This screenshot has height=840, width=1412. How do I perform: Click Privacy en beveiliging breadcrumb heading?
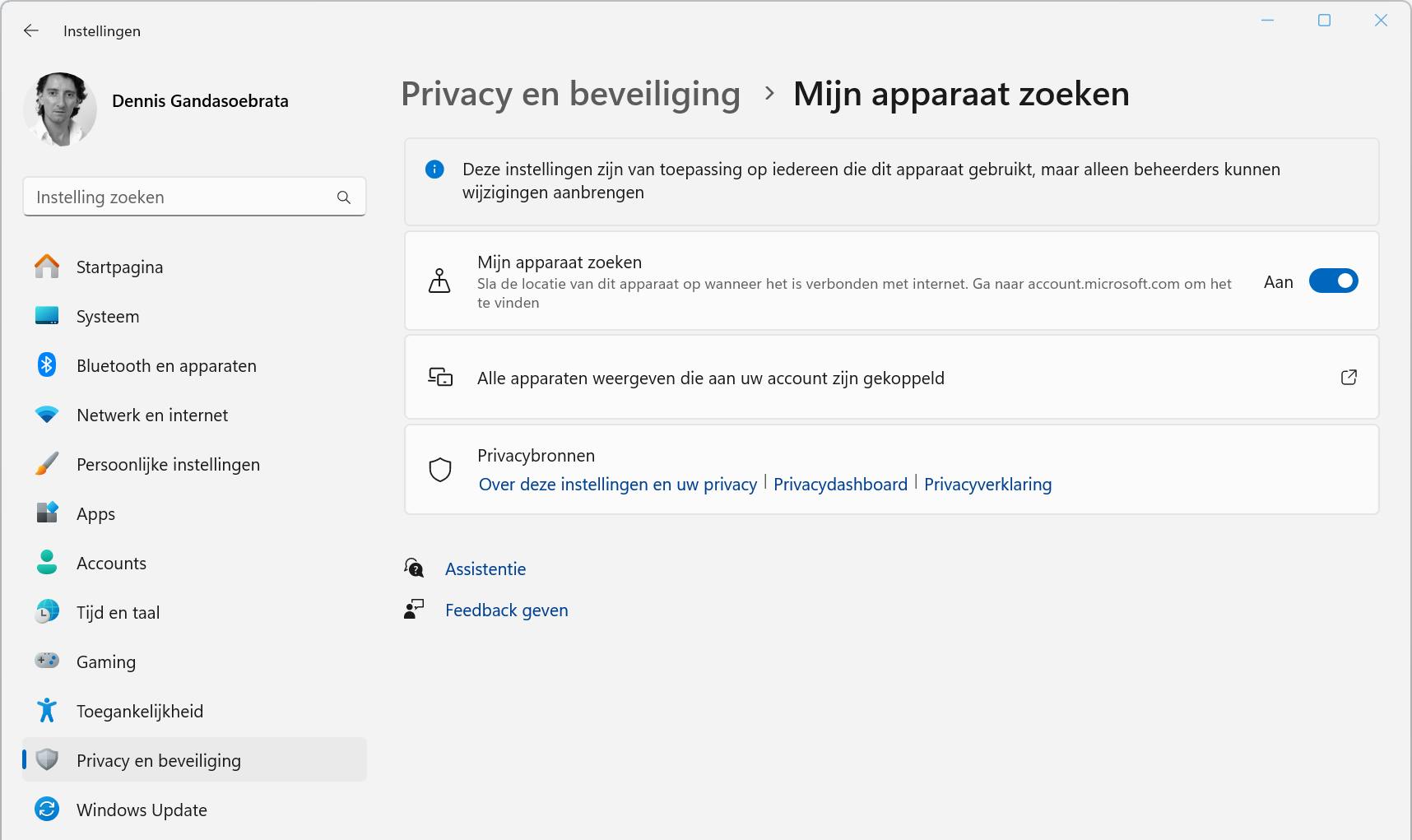click(570, 94)
